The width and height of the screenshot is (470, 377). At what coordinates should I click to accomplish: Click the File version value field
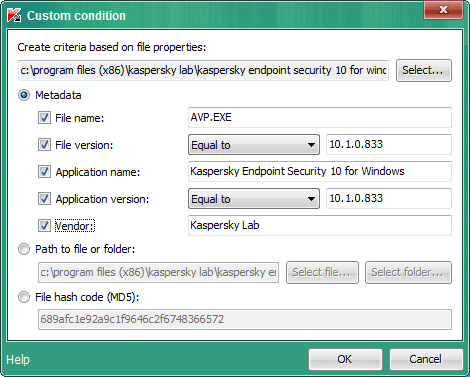coord(389,144)
